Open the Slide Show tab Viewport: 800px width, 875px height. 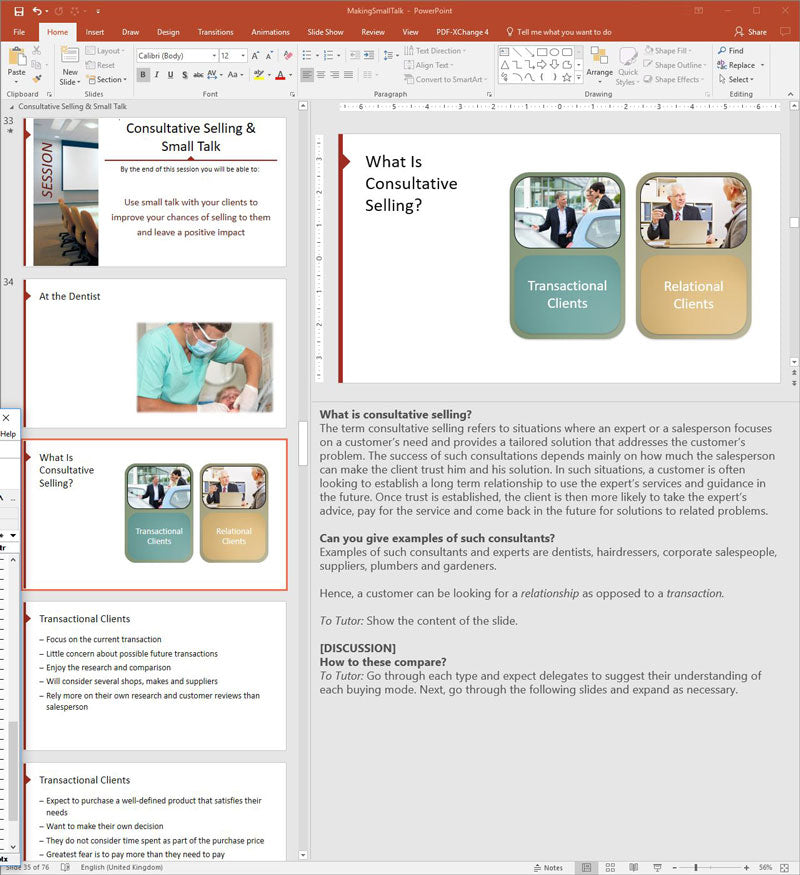[x=325, y=32]
